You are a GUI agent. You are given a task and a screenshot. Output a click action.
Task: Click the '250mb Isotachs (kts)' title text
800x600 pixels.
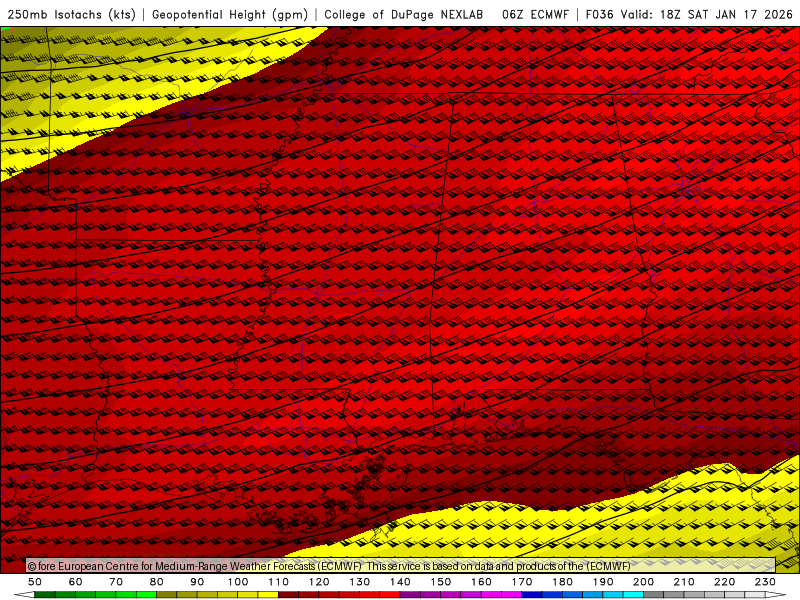71,15
